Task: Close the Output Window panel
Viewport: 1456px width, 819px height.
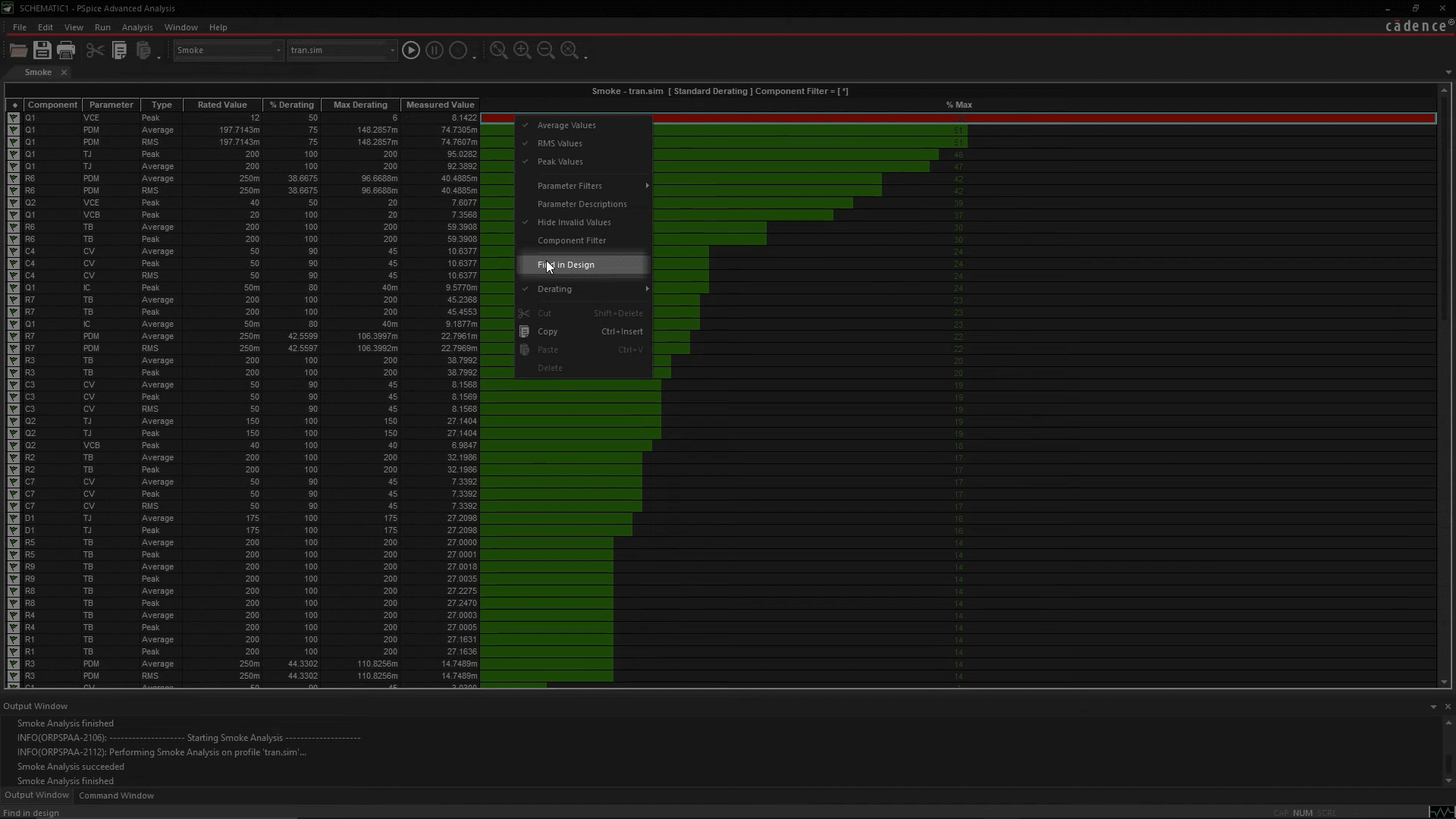Action: 1448,706
